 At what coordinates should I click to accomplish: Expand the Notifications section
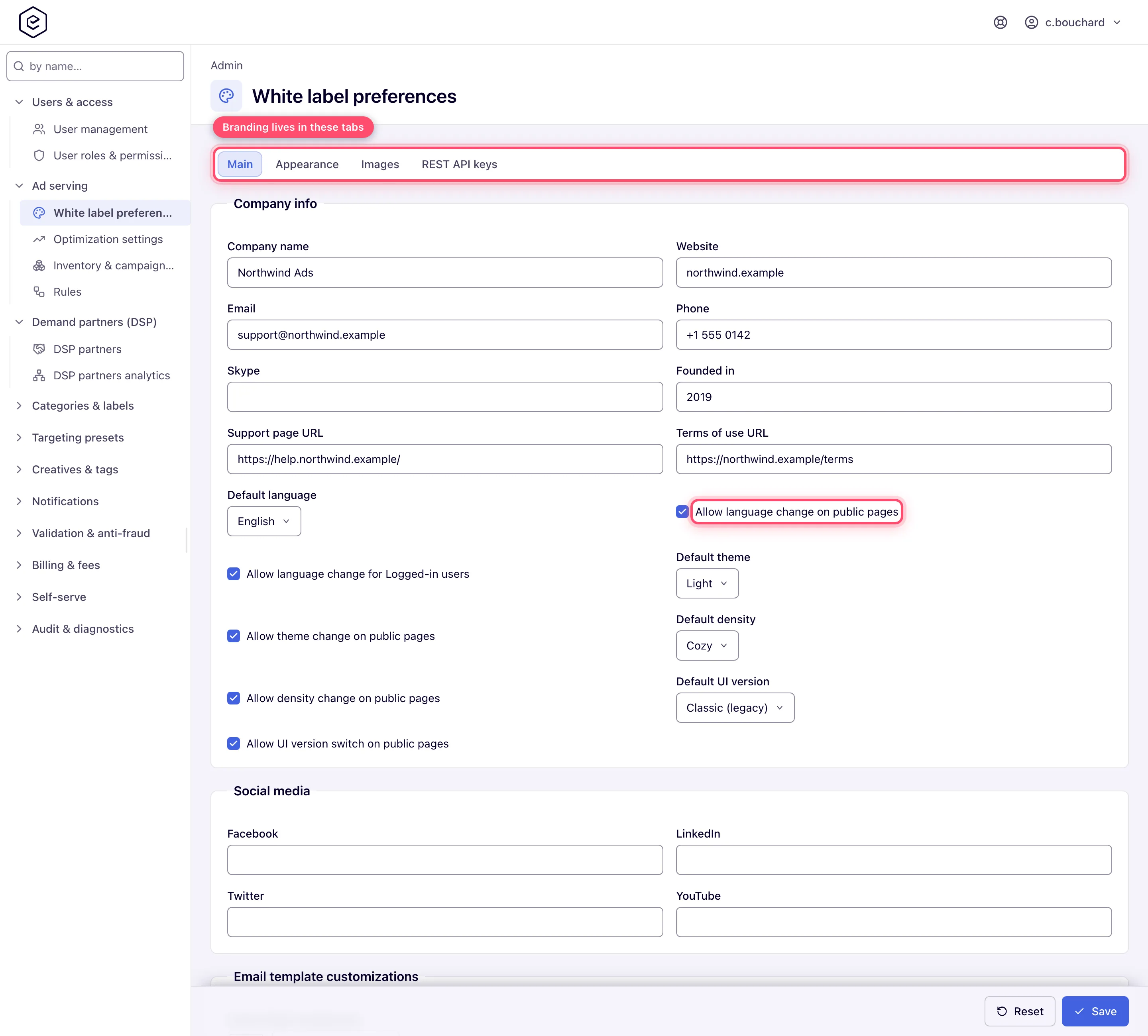pyautogui.click(x=20, y=502)
